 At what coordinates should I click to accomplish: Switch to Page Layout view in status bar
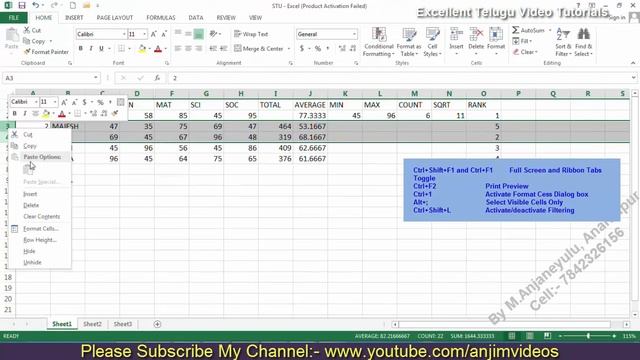click(x=529, y=336)
